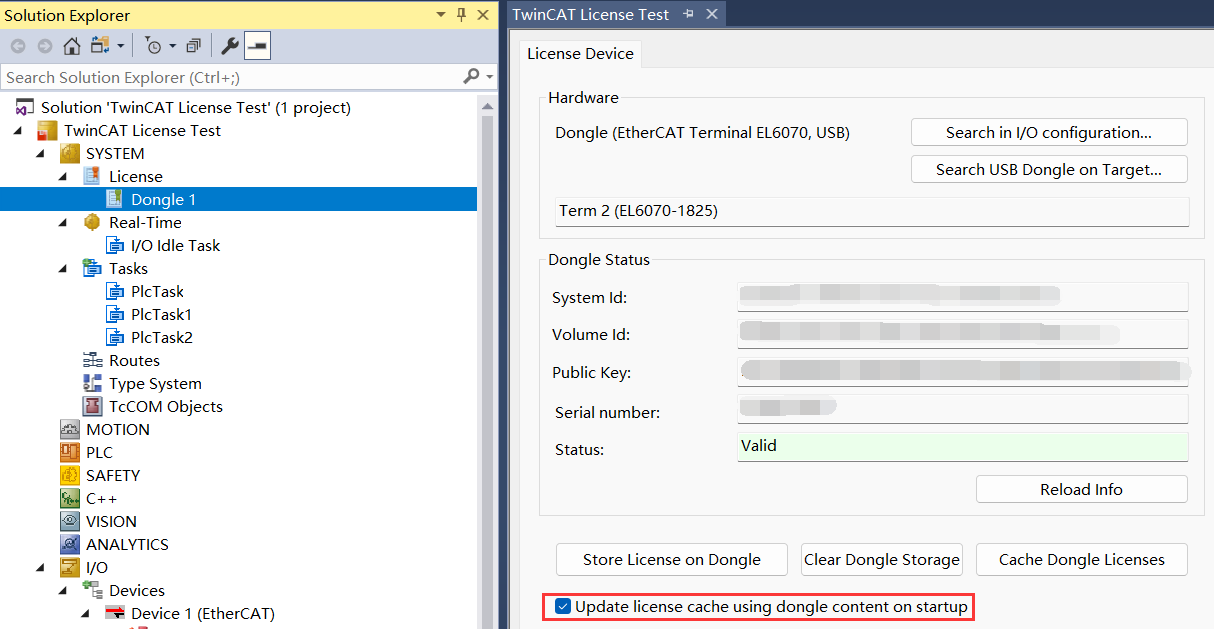Click the SYSTEM gear icon

point(70,153)
